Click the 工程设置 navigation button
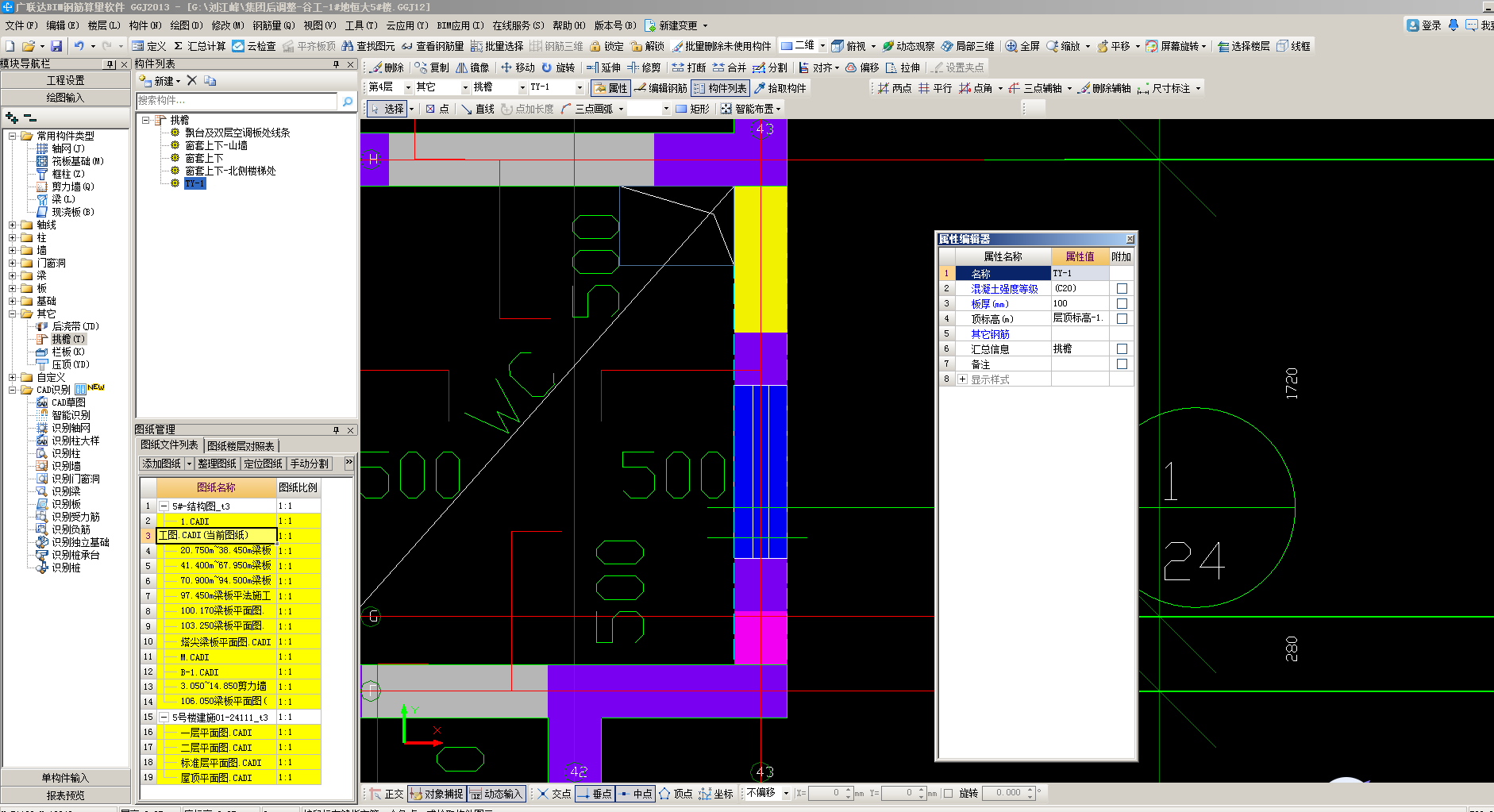Screen dimensions: 1494x812 65,80
